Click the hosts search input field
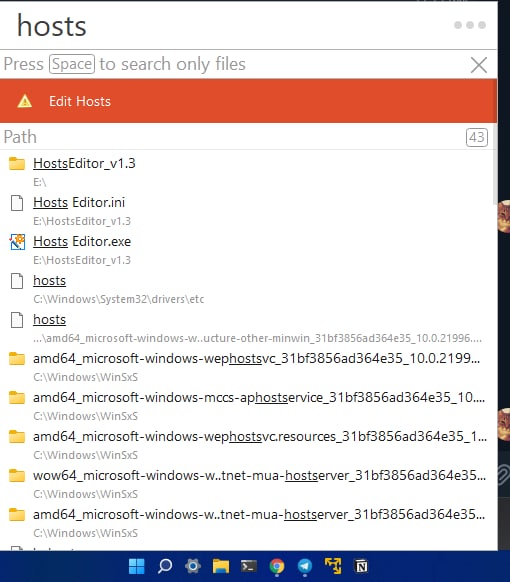Viewport: 510px width, 582px height. [223, 25]
